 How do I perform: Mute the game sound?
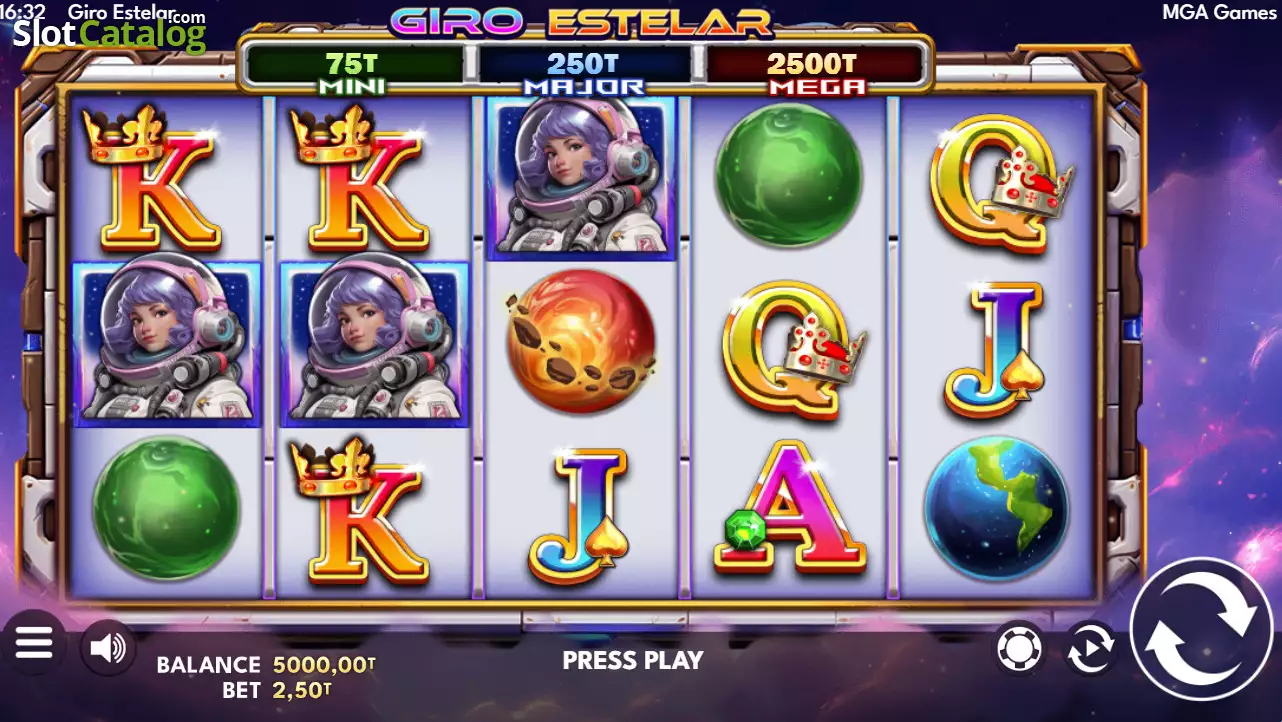click(x=107, y=648)
